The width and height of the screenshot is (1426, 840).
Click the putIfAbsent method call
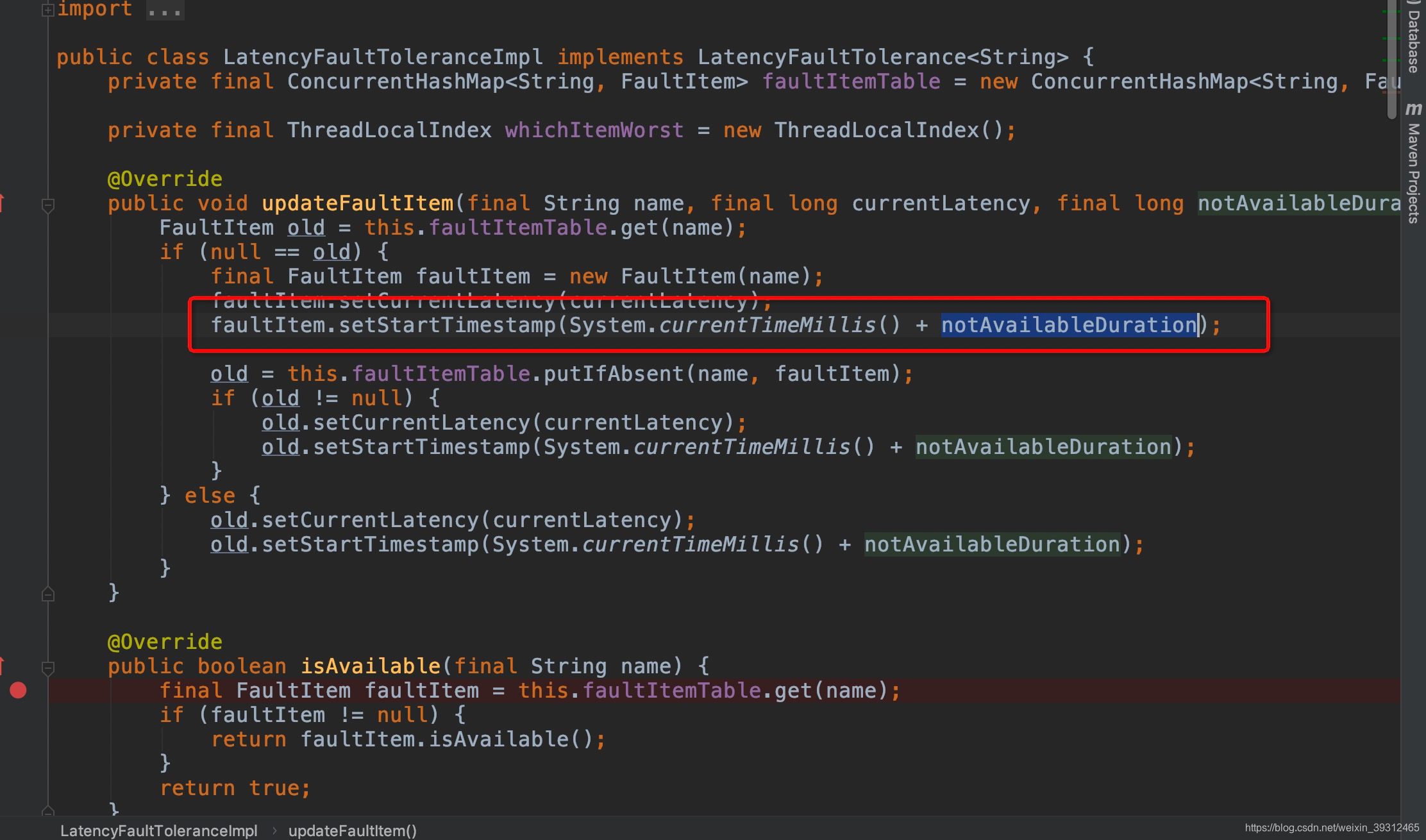pyautogui.click(x=614, y=374)
